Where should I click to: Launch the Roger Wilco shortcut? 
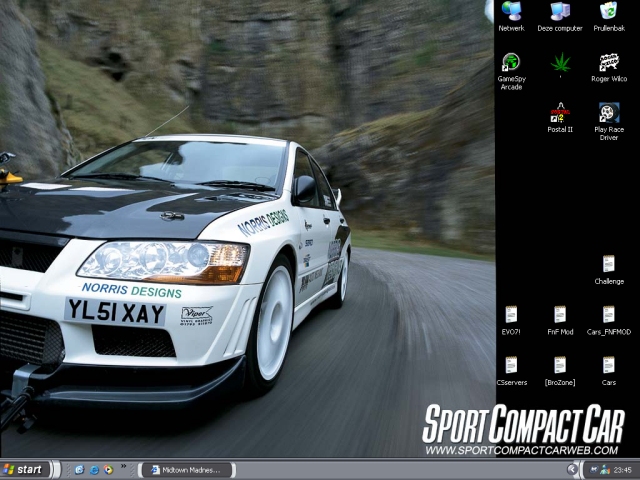608,63
